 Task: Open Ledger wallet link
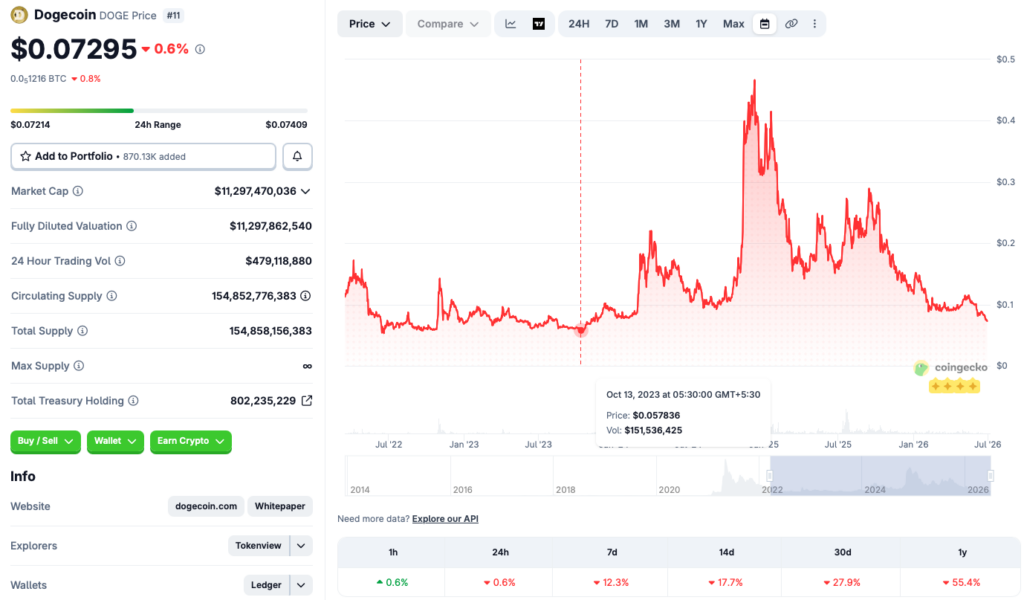tap(266, 585)
